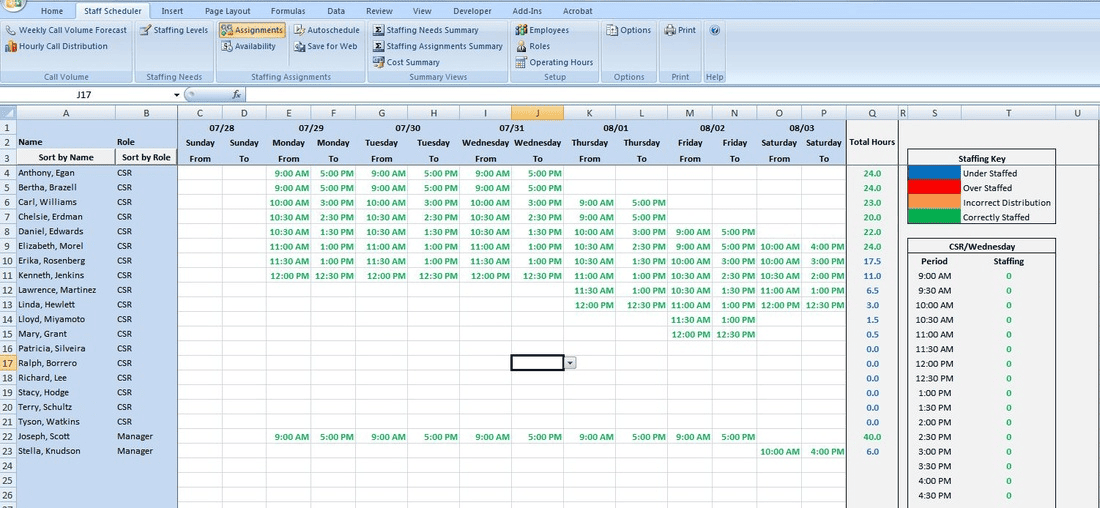The image size is (1100, 508).
Task: Select the row 17 header
Action: coord(8,363)
